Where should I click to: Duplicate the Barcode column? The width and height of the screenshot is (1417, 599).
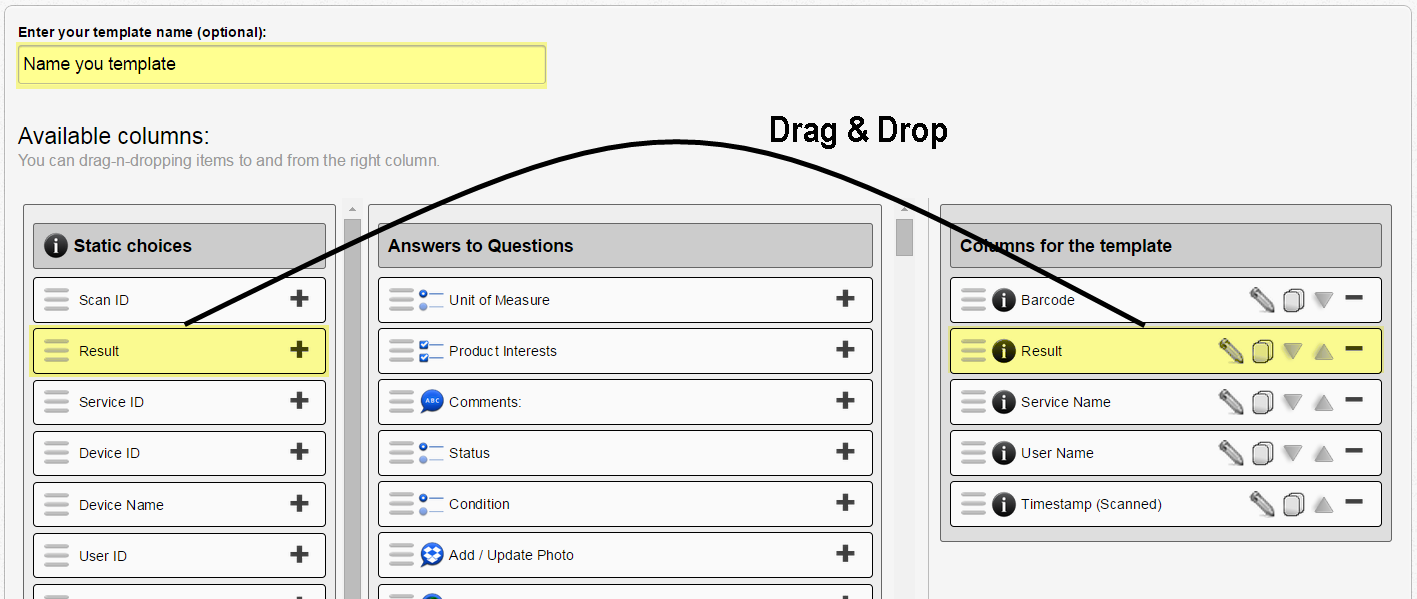pyautogui.click(x=1293, y=300)
